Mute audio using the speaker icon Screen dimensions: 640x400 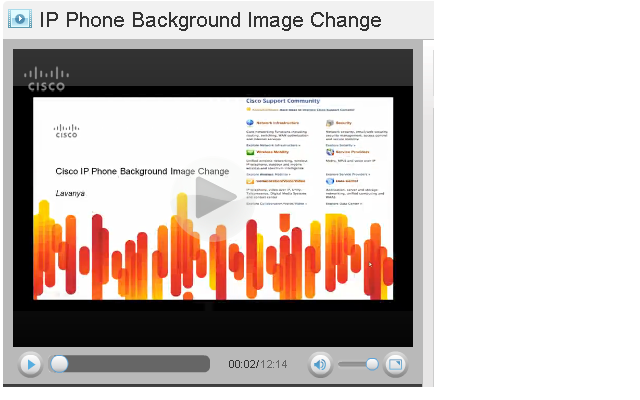320,364
